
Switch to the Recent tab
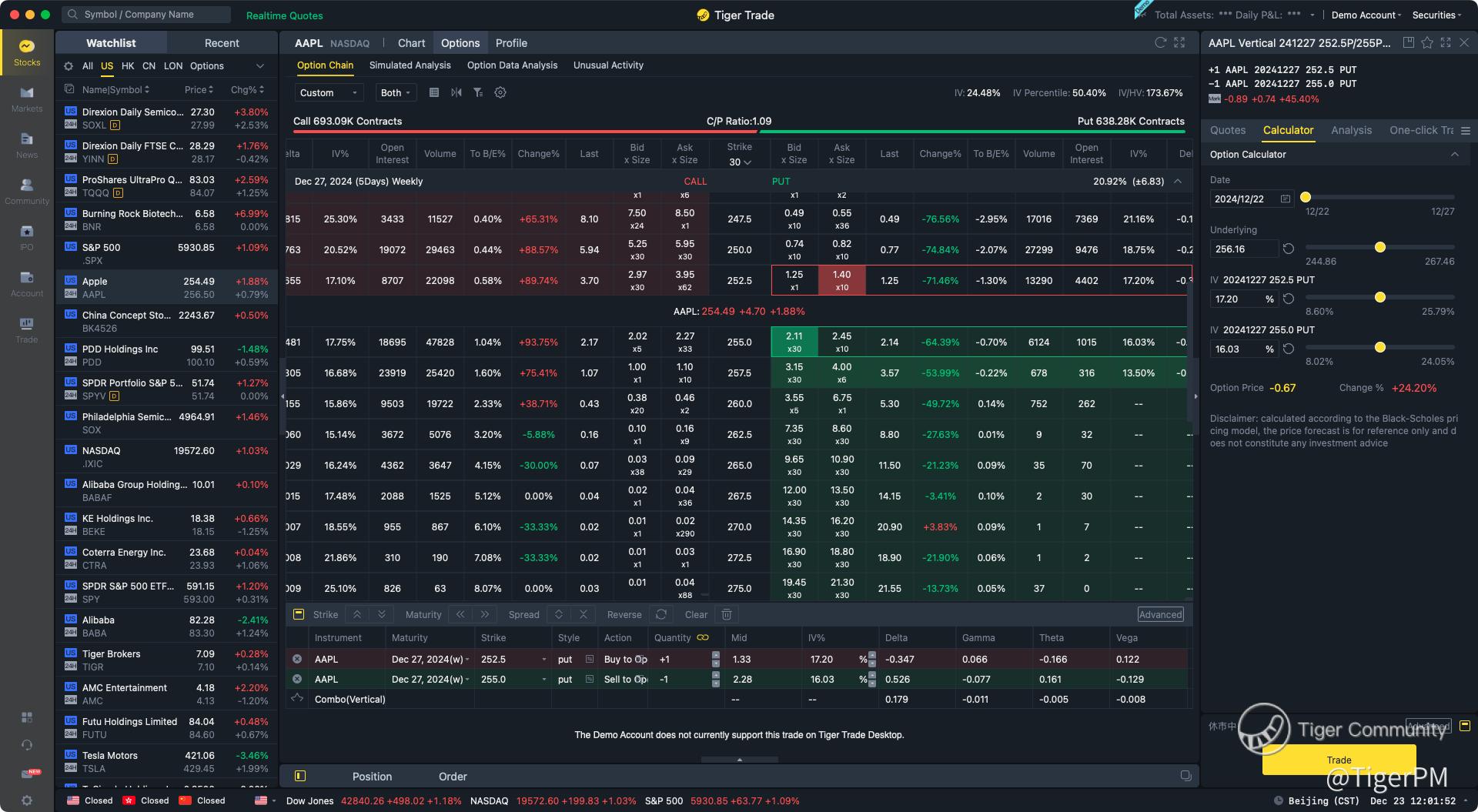click(x=222, y=43)
